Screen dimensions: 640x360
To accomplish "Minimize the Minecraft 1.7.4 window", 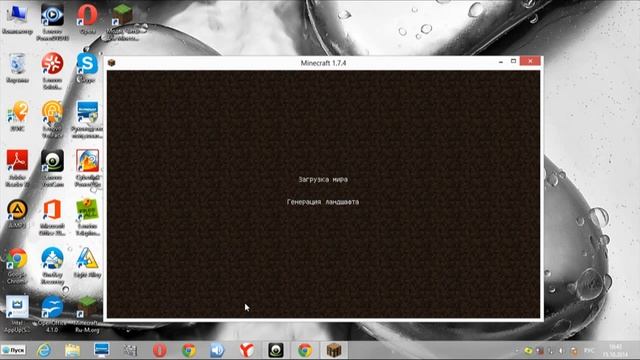I will (500, 62).
